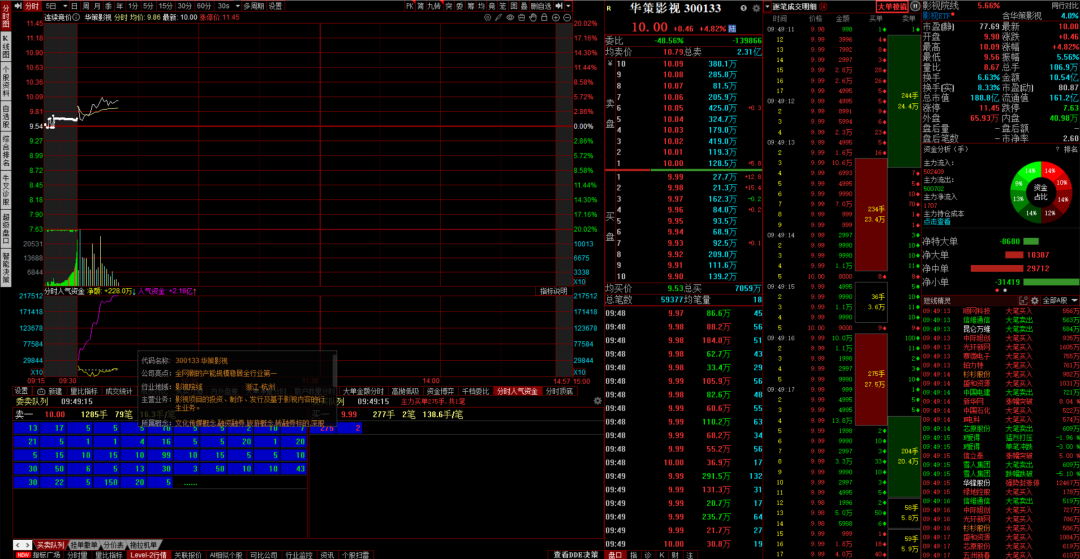Click the 买卖队列 bottom tab
Image resolution: width=1080 pixels, height=559 pixels.
[x=50, y=545]
